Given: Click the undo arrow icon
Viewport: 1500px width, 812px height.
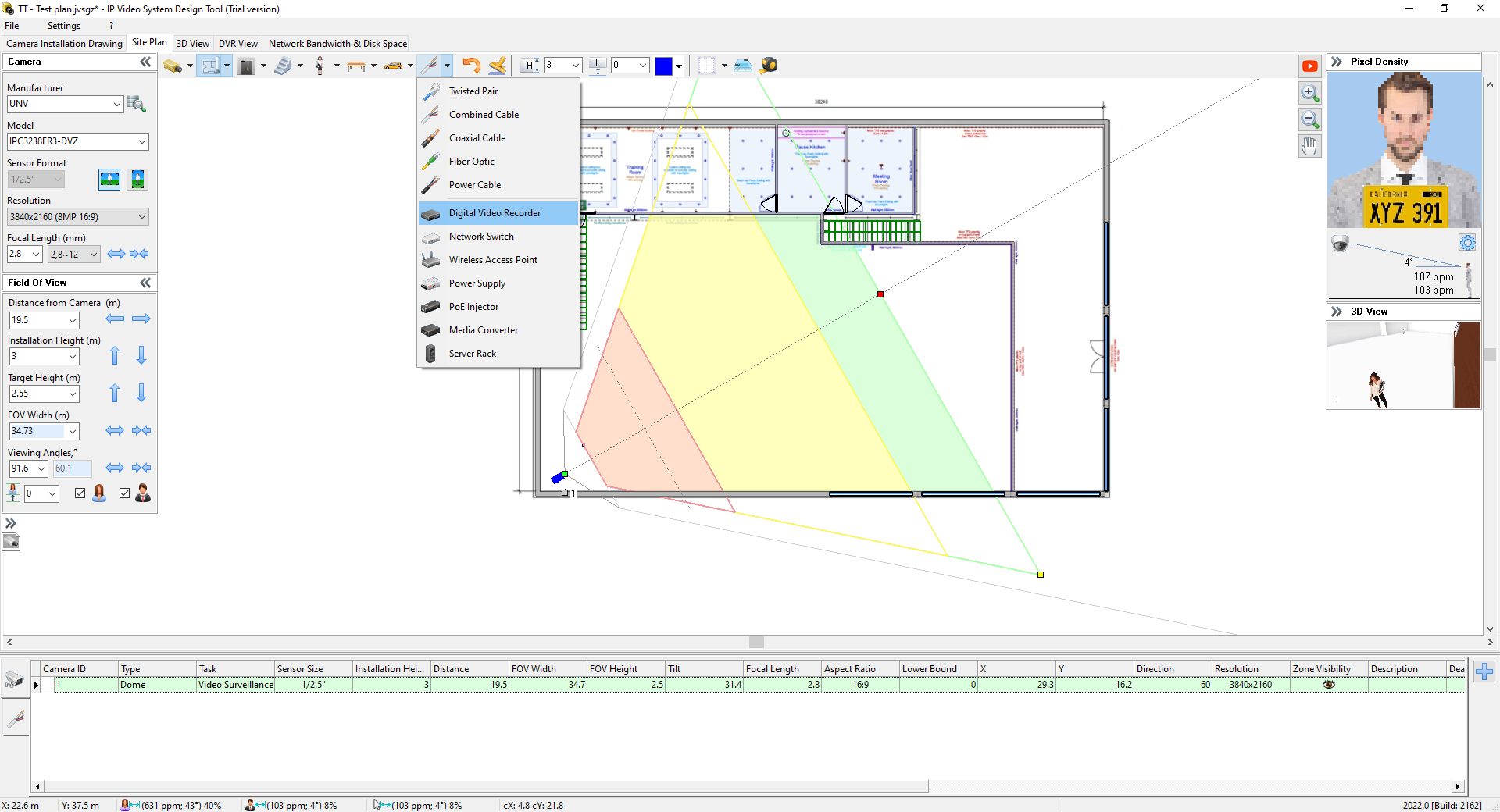Looking at the screenshot, I should pyautogui.click(x=471, y=66).
